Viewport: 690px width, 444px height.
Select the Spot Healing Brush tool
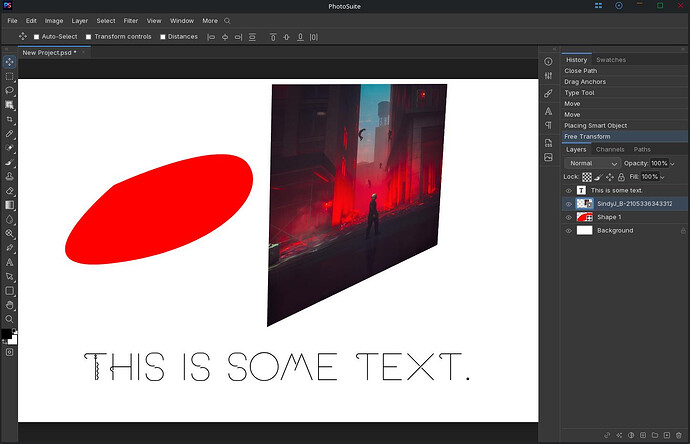tap(9, 148)
